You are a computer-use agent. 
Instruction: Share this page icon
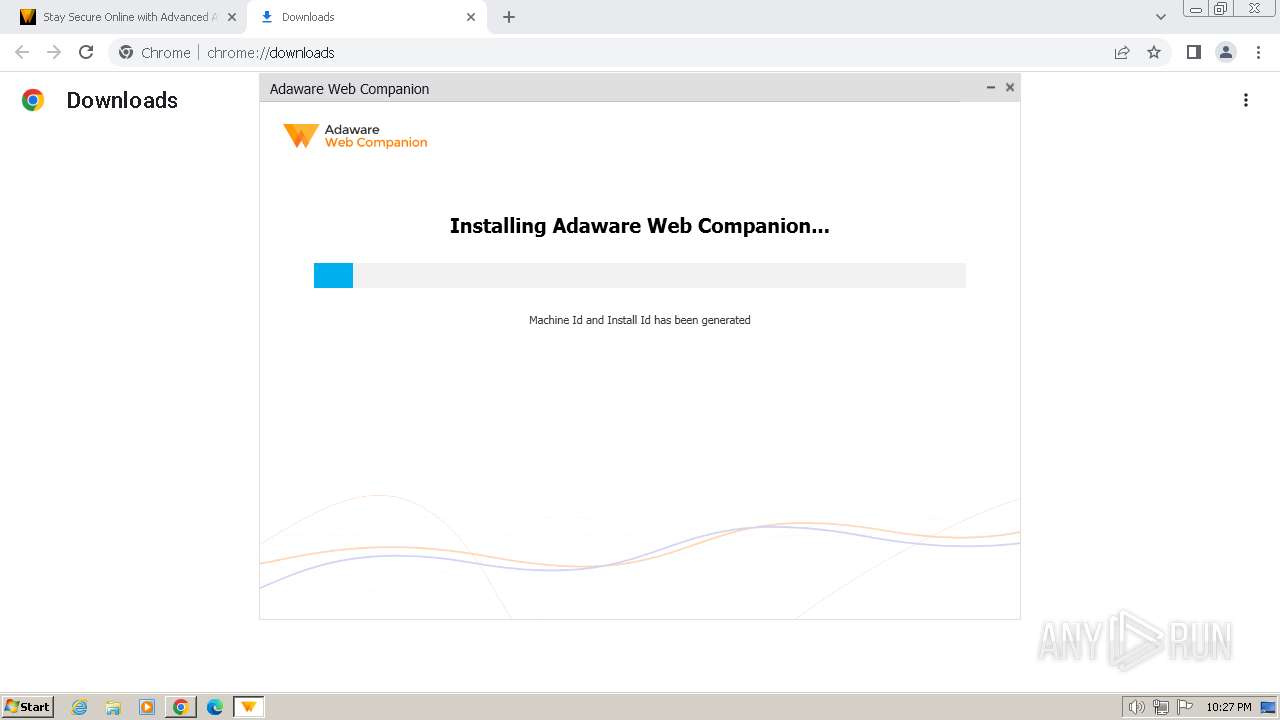(1122, 52)
